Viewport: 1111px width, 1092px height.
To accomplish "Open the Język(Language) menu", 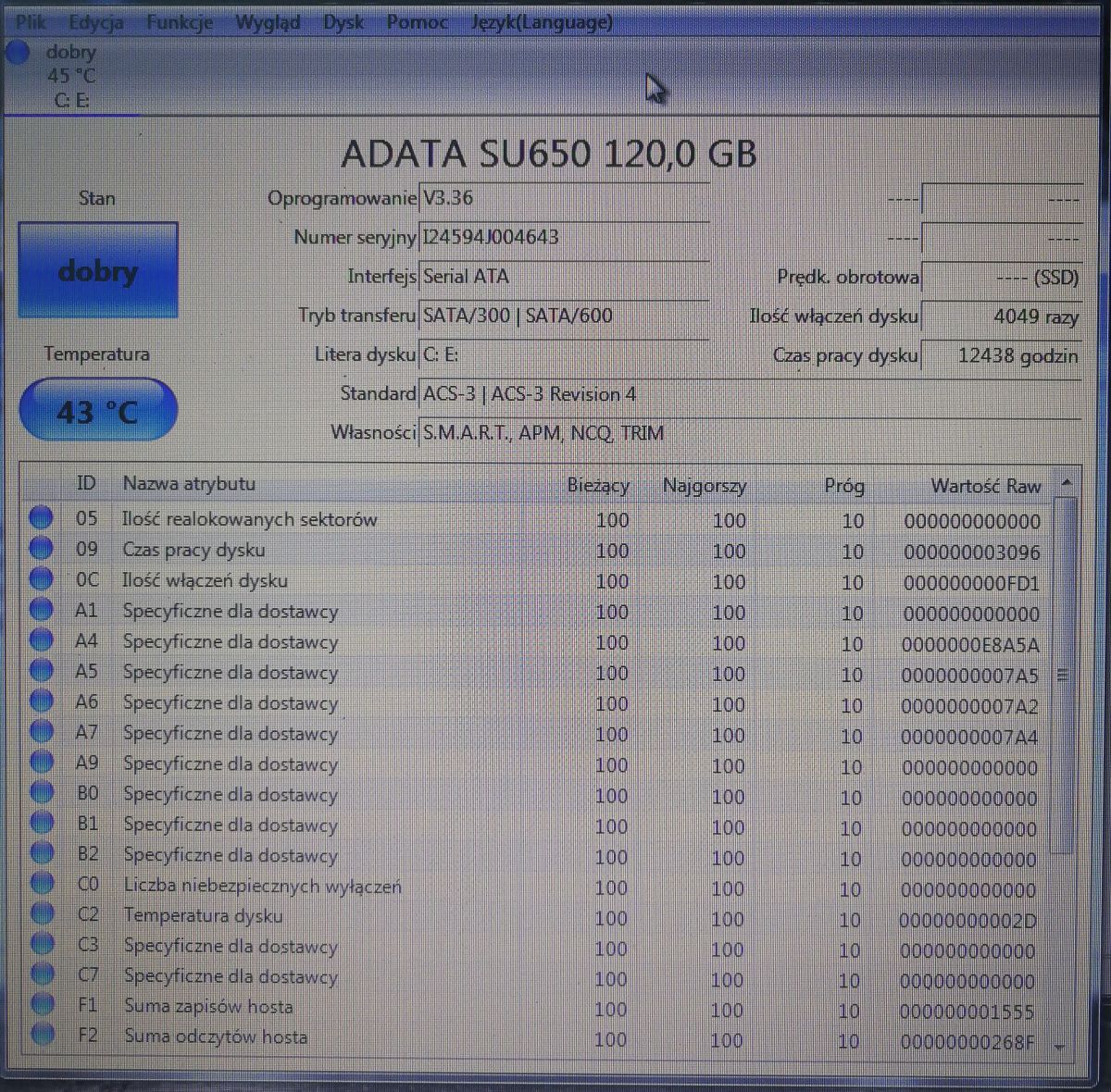I will point(542,21).
